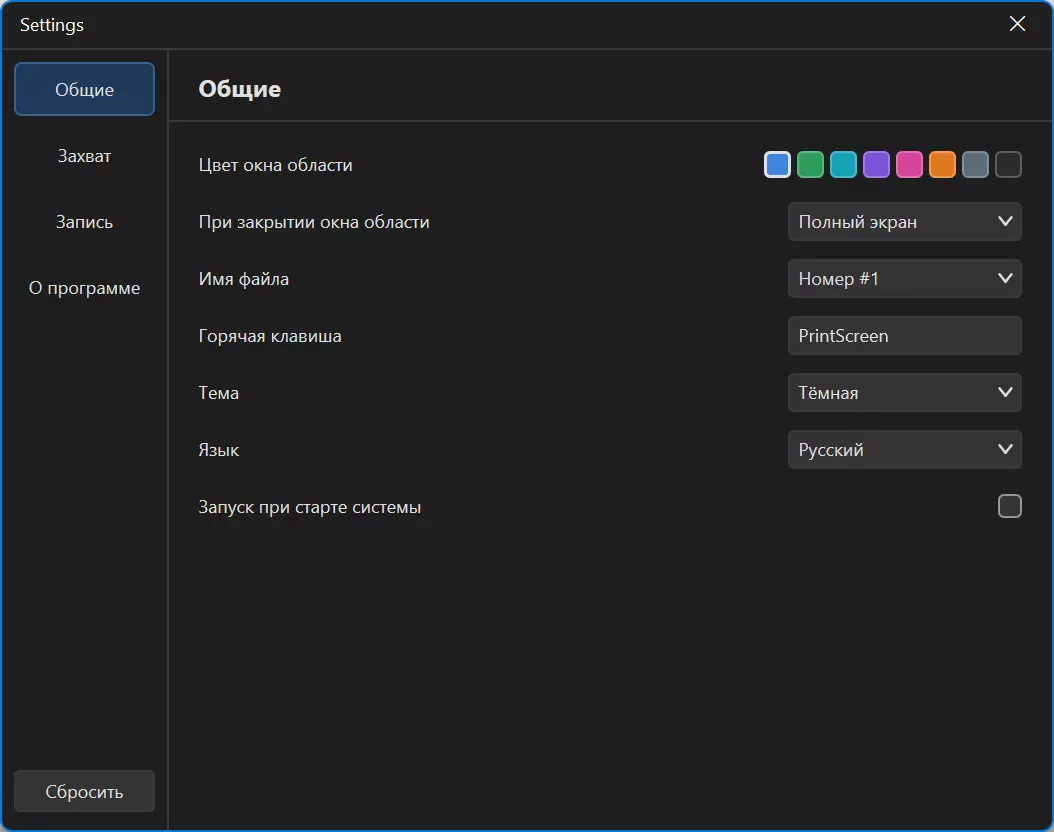Image resolution: width=1054 pixels, height=832 pixels.
Task: Expand the Имя файла dropdown
Action: (904, 279)
